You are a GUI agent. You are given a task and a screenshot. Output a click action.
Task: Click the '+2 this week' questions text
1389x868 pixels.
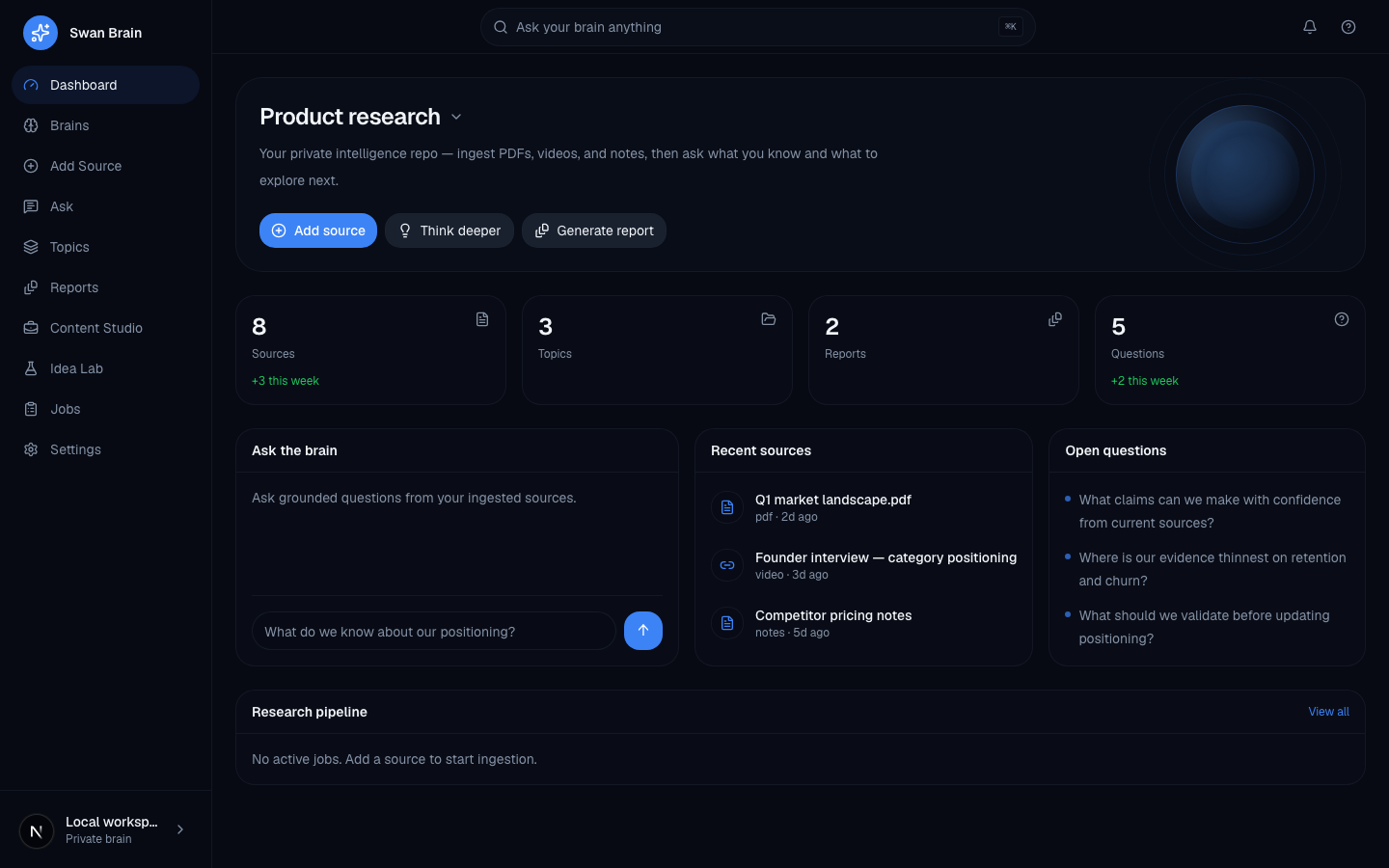(x=1145, y=381)
